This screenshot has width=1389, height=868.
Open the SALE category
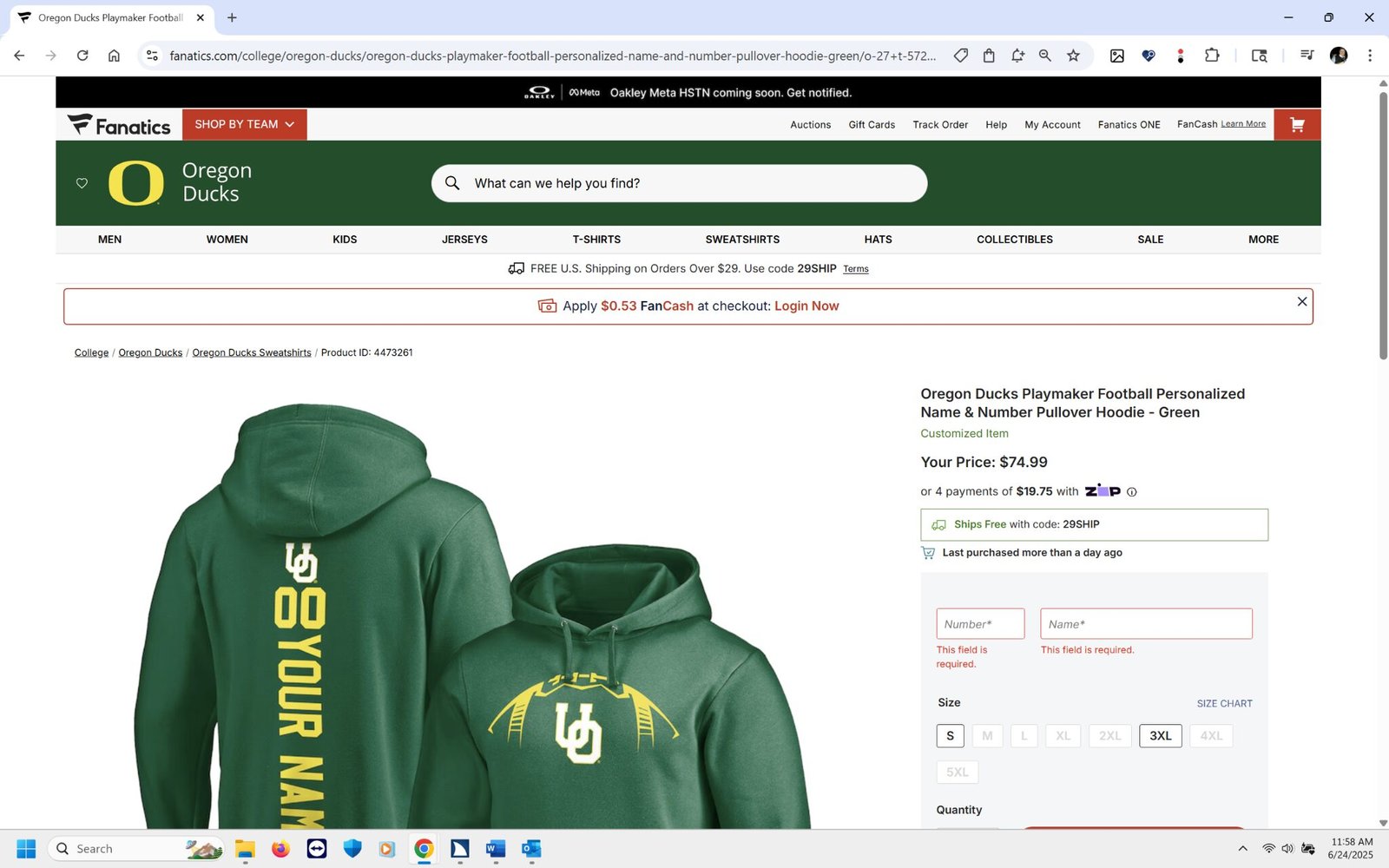click(1150, 240)
